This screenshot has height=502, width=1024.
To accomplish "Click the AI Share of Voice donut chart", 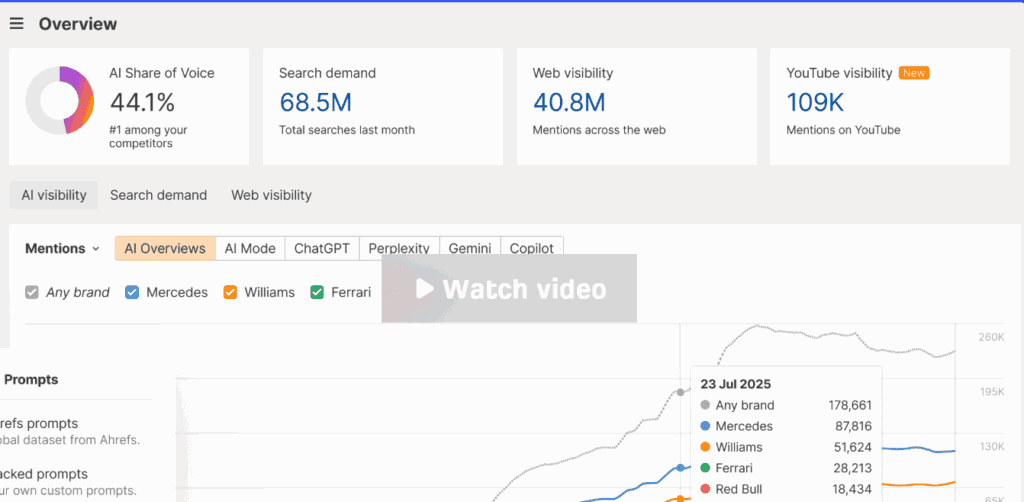I will pos(59,100).
